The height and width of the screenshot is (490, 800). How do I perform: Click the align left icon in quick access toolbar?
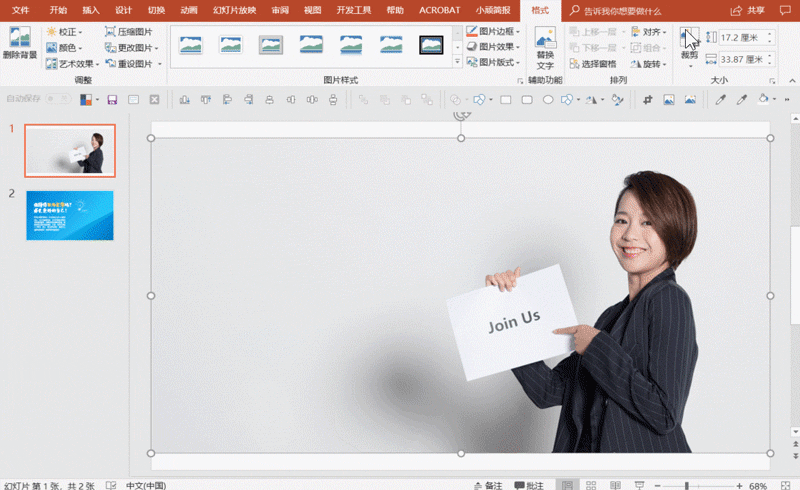point(227,100)
